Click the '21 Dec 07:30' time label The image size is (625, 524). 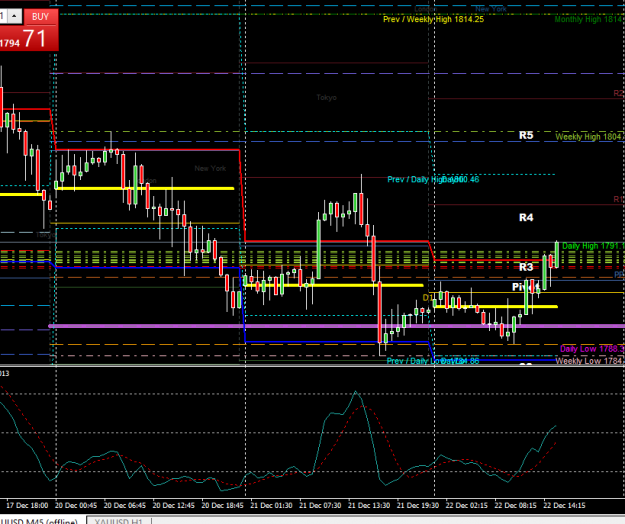pos(320,506)
